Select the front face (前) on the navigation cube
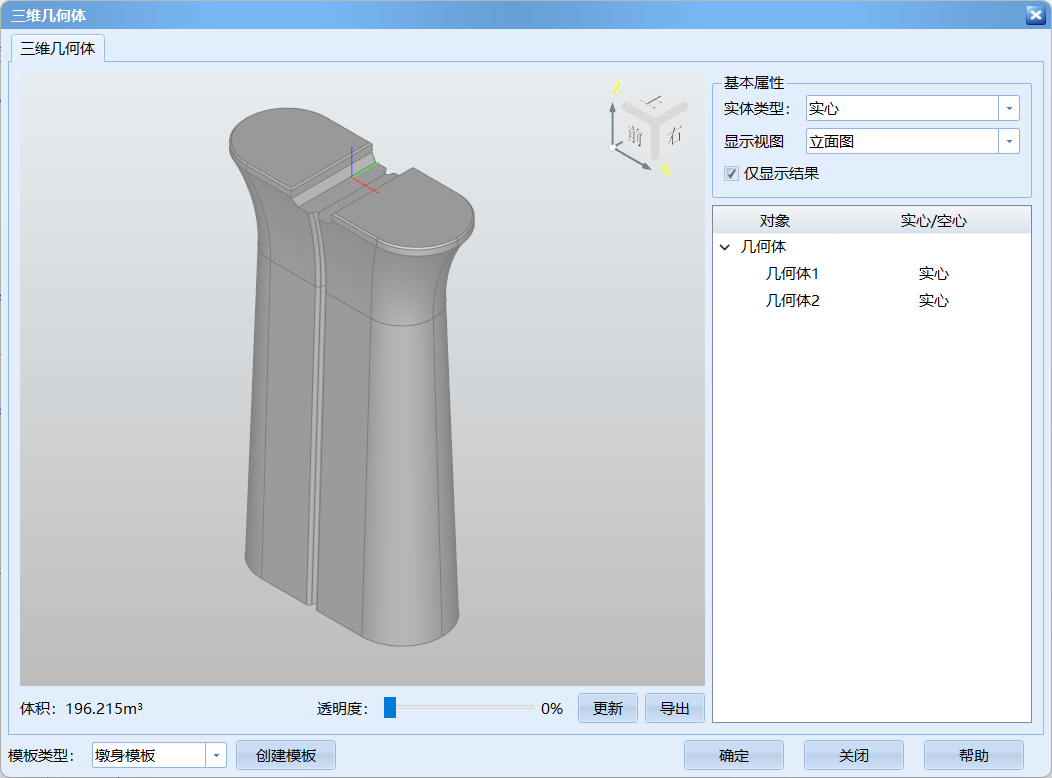 635,134
